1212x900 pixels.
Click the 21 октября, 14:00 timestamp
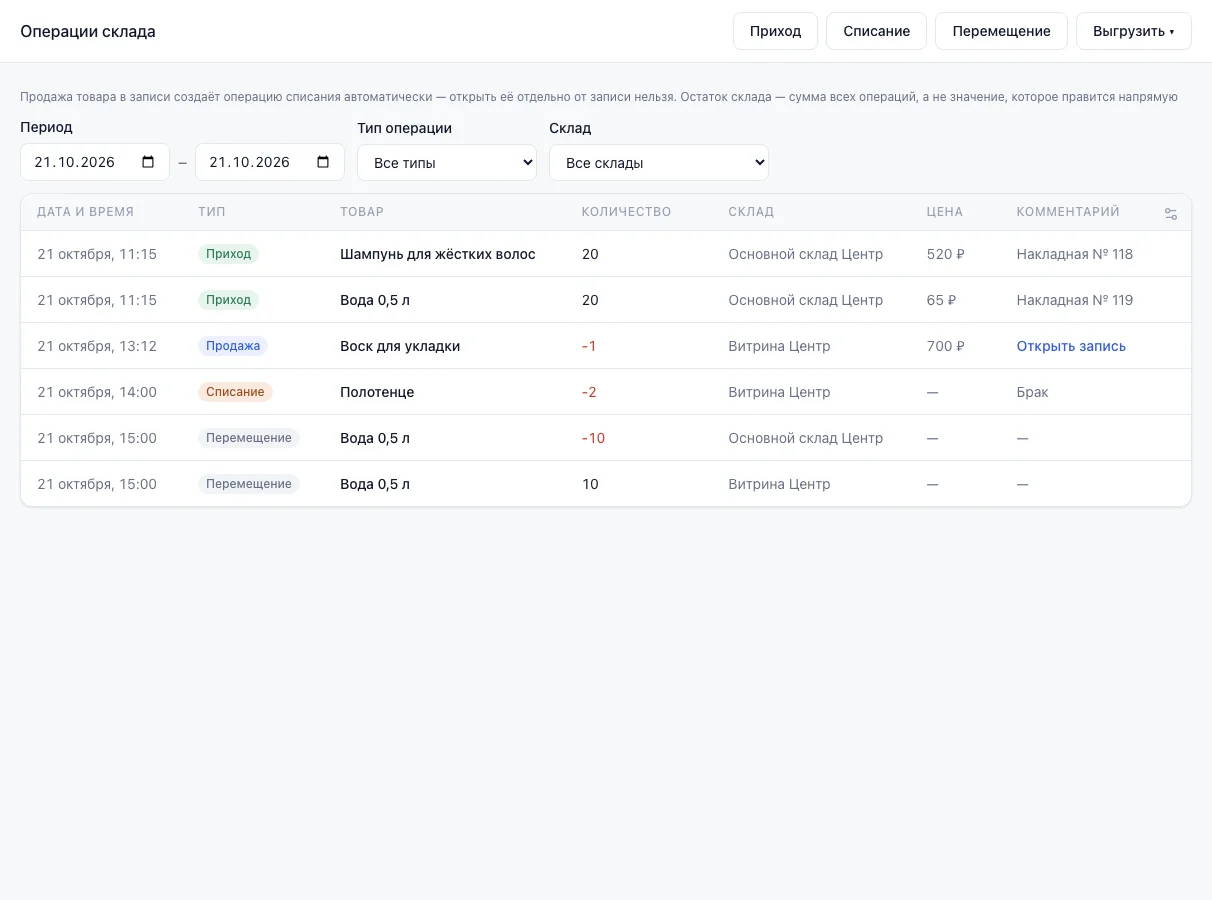point(97,392)
